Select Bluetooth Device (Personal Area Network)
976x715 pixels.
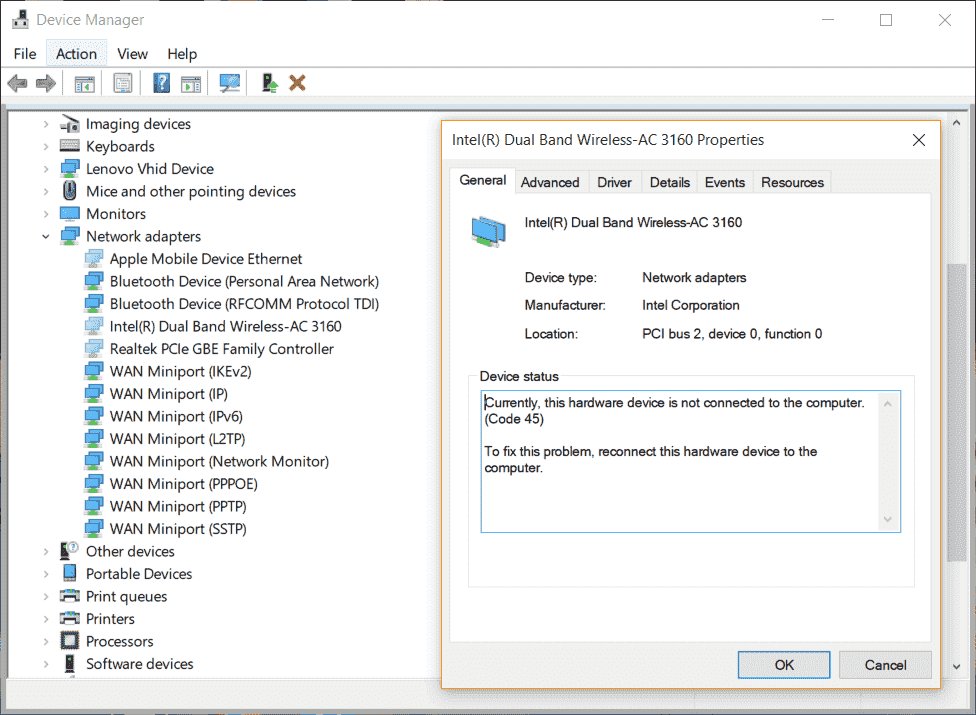pyautogui.click(x=244, y=281)
